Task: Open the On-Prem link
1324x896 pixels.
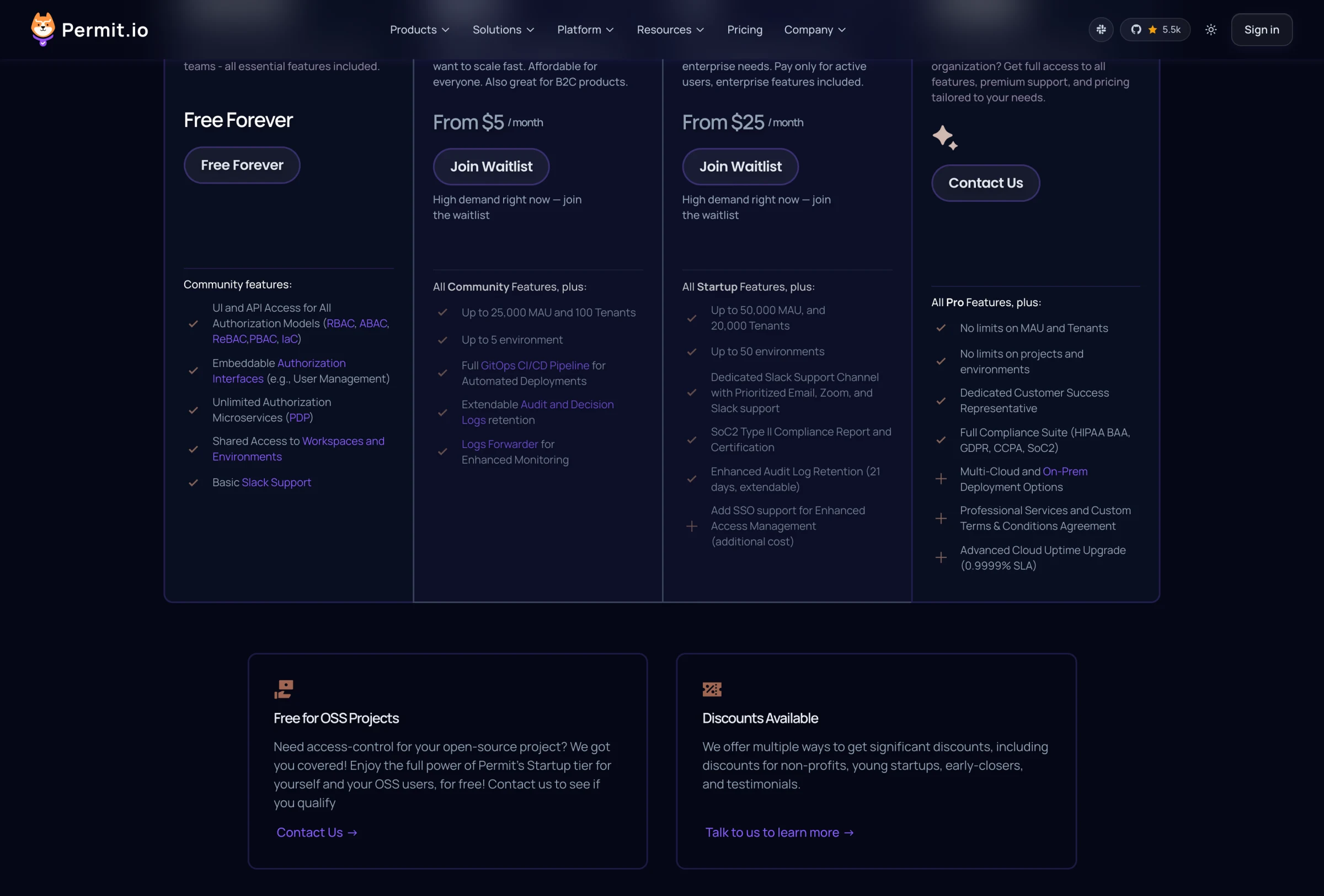Action: (1065, 472)
